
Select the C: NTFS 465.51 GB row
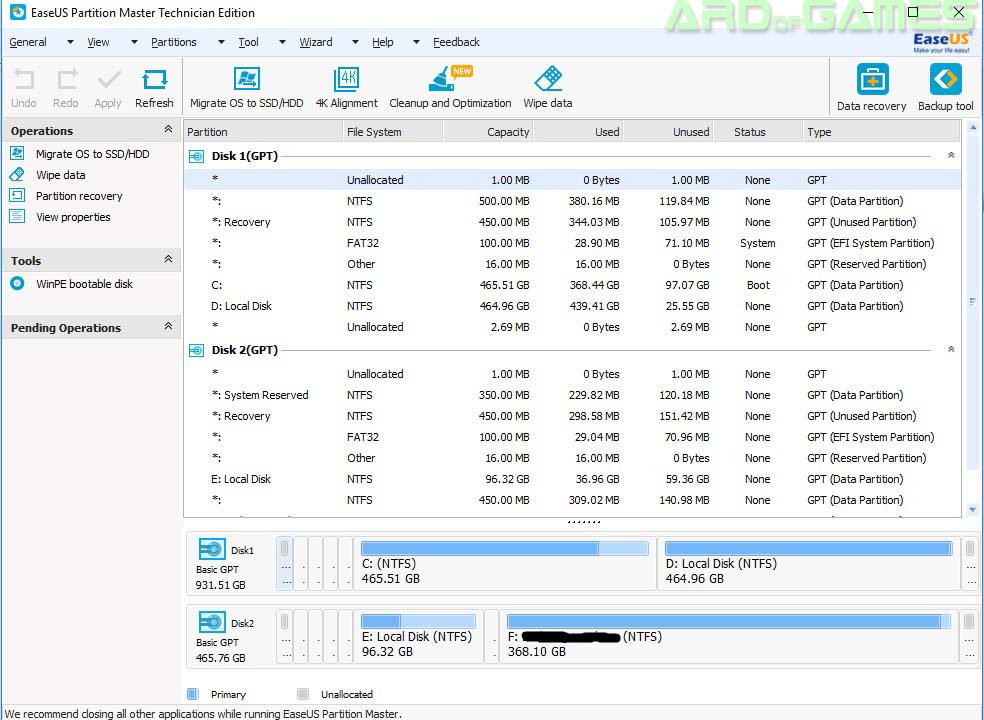click(x=572, y=285)
